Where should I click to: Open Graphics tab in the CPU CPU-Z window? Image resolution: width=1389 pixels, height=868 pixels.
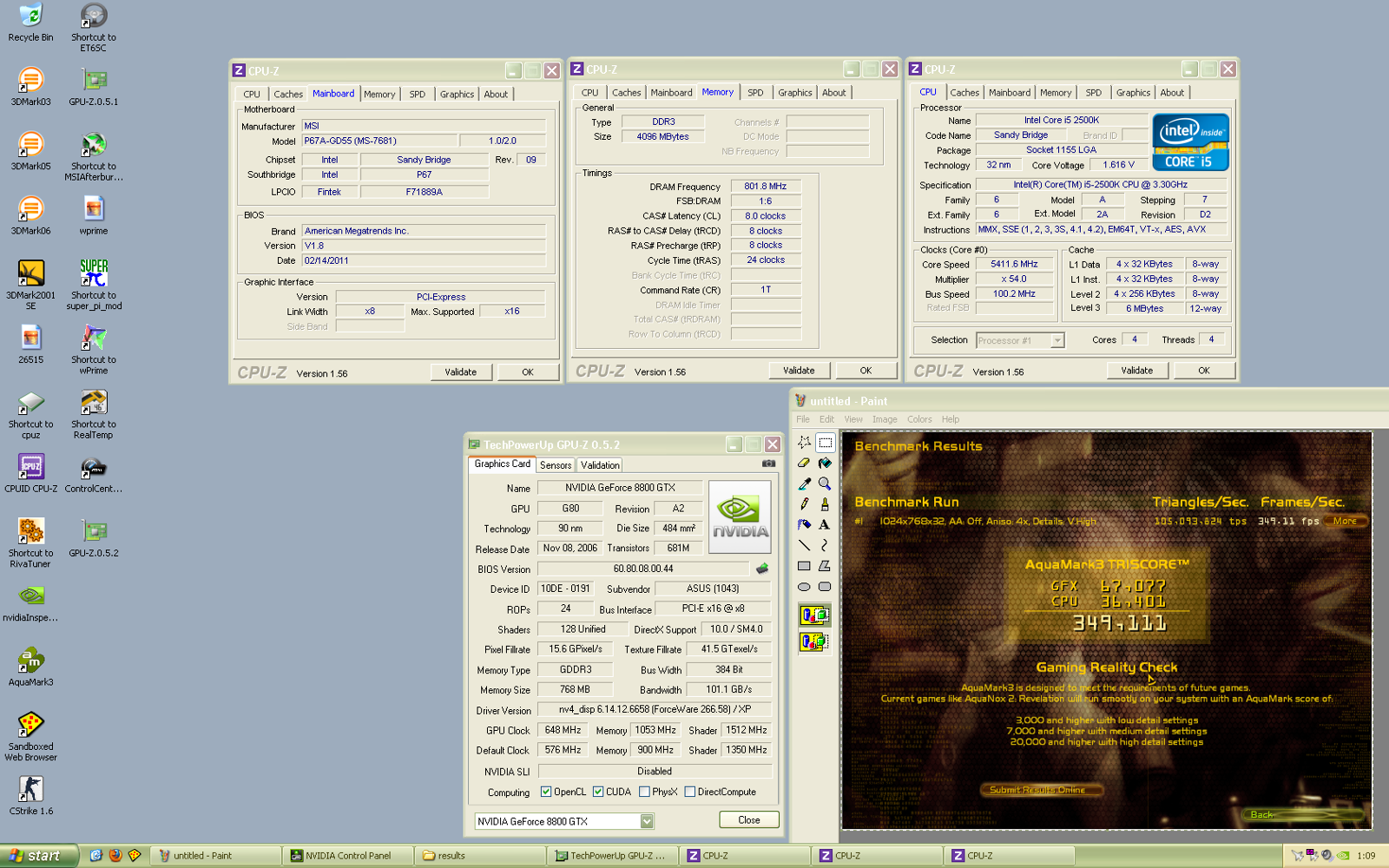pos(1133,93)
